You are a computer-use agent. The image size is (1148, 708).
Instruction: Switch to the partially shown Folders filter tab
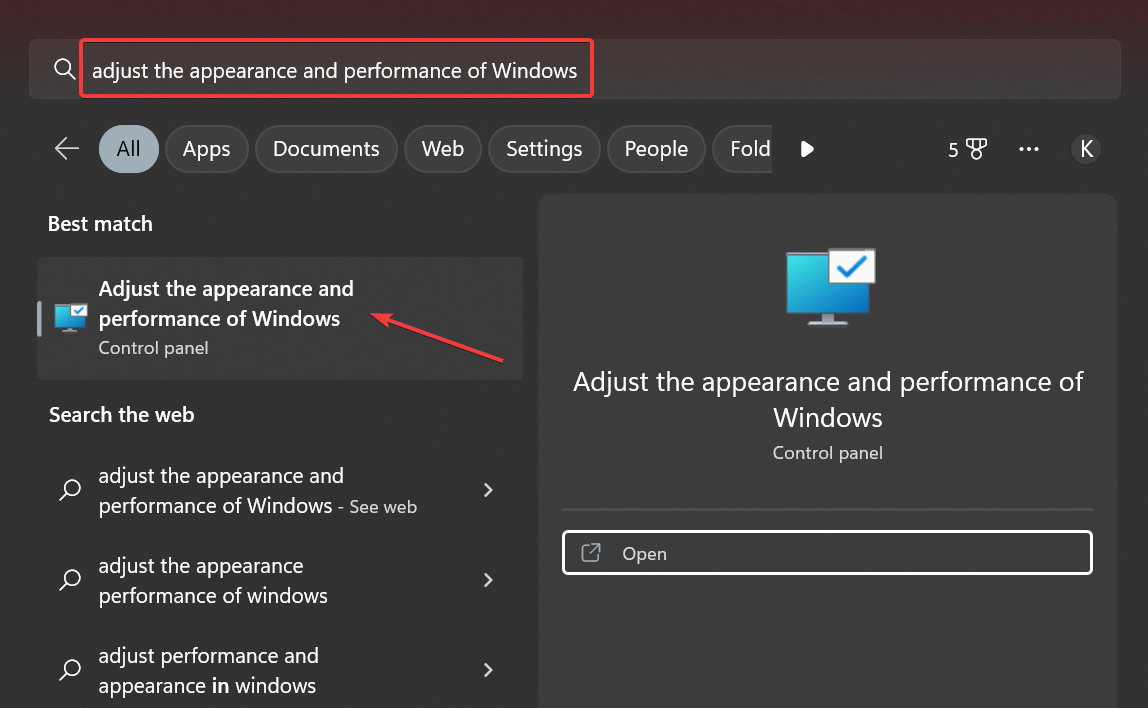(742, 149)
